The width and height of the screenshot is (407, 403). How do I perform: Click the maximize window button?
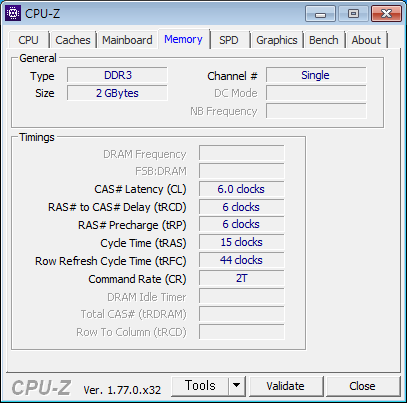pyautogui.click(x=353, y=14)
